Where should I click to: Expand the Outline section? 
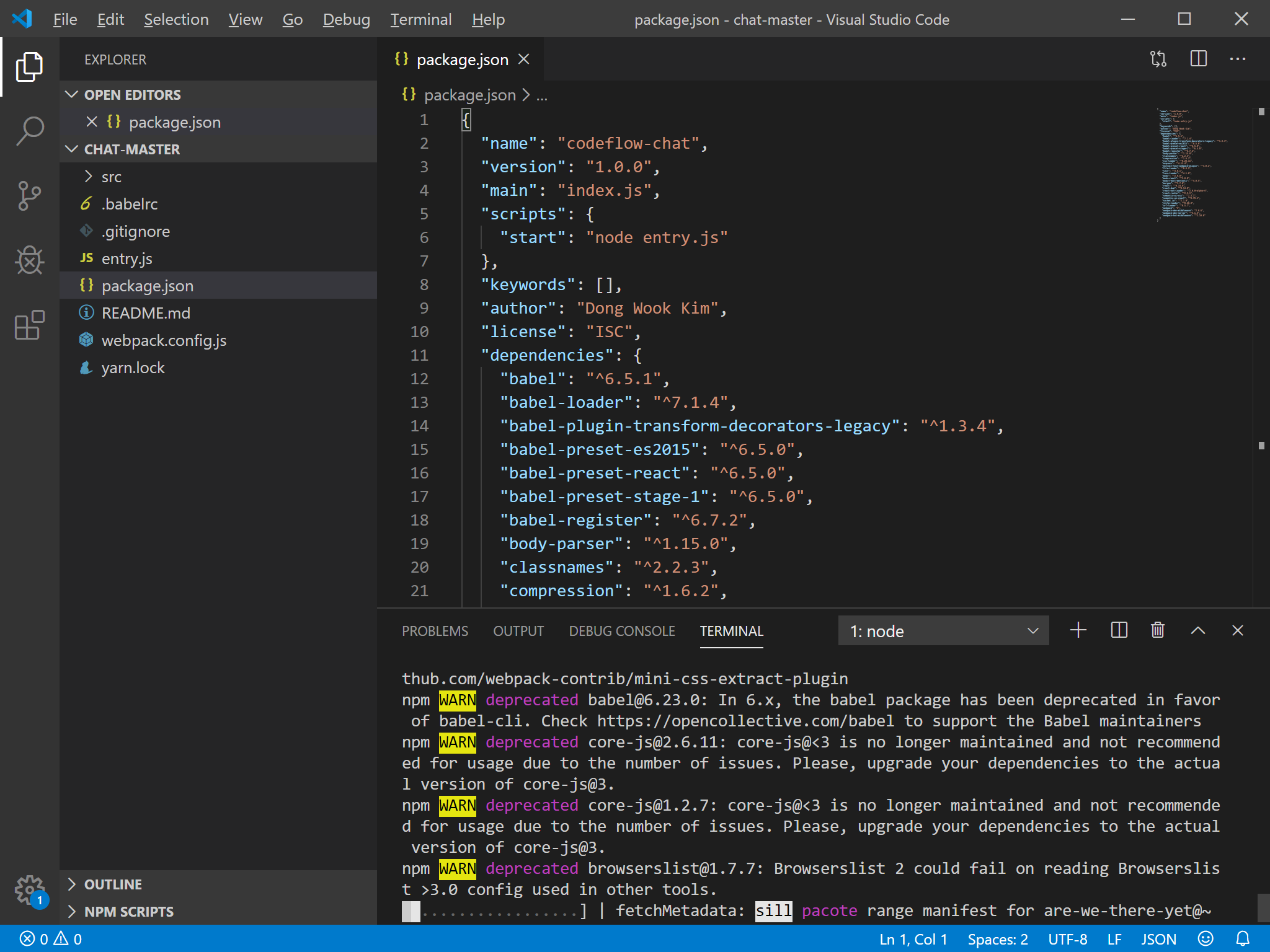coord(218,884)
